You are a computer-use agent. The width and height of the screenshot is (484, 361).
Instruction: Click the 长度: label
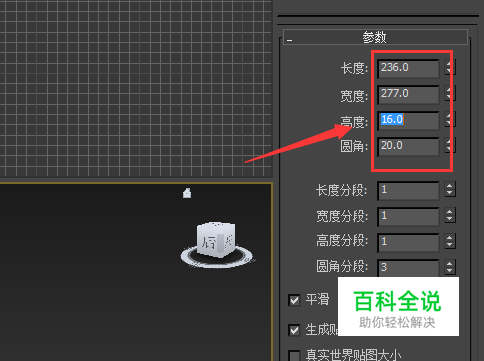pos(354,69)
